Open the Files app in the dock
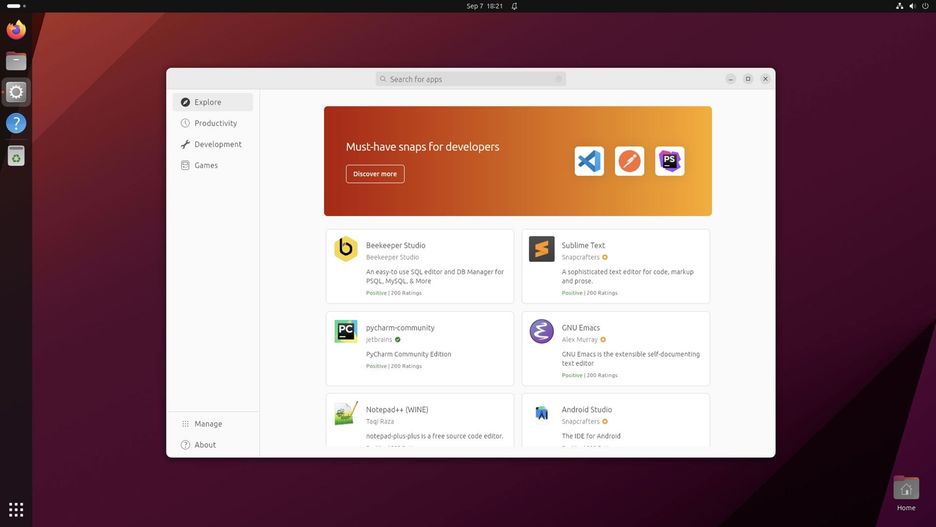Viewport: 936px width, 527px height. pos(16,60)
